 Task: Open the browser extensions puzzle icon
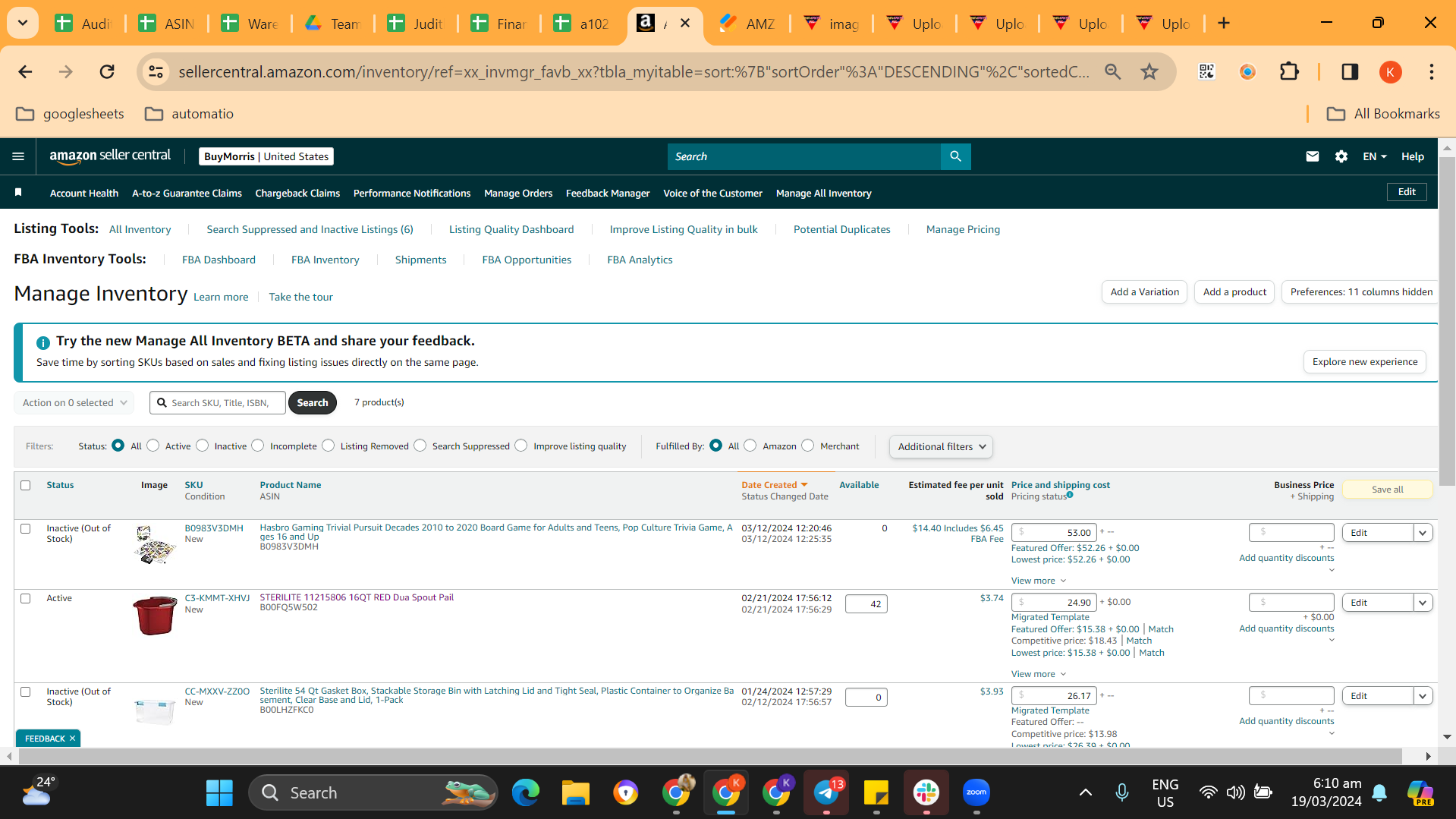pos(1289,71)
